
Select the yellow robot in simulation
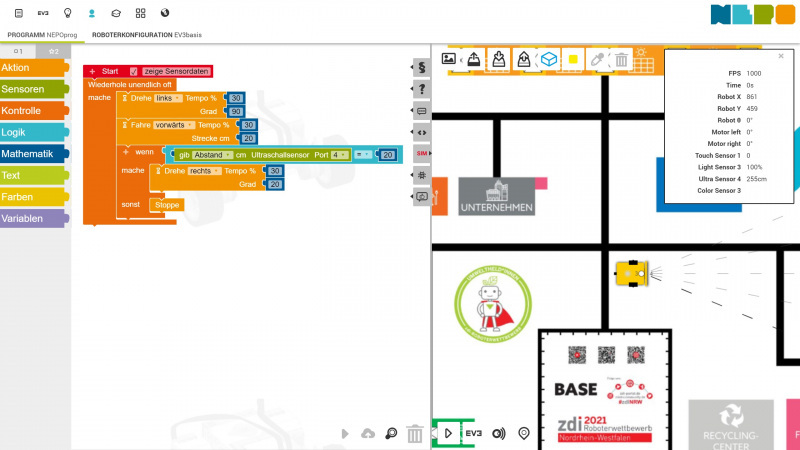click(x=632, y=273)
